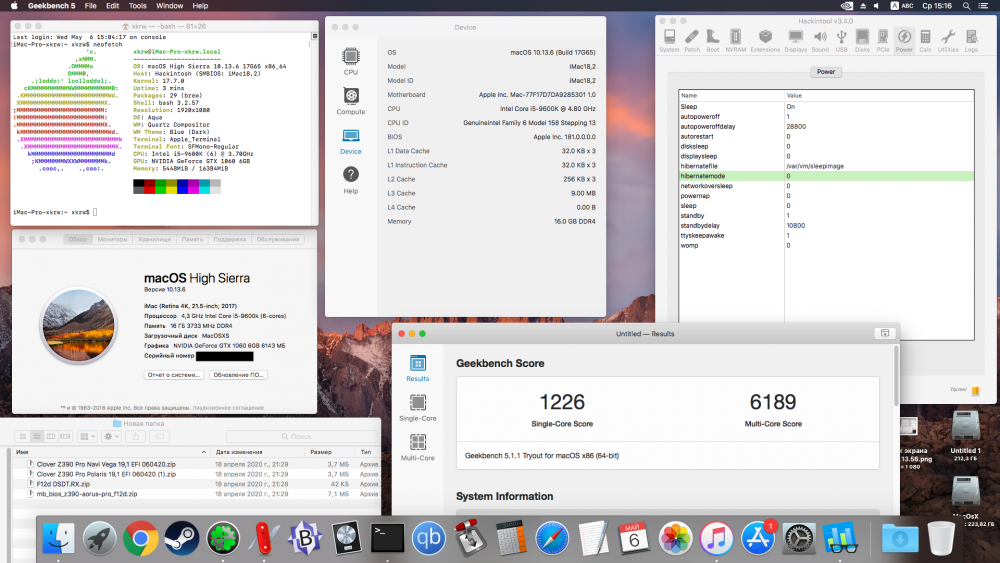Open System Preferences from the Dock
This screenshot has width=1000, height=563.
[x=798, y=539]
